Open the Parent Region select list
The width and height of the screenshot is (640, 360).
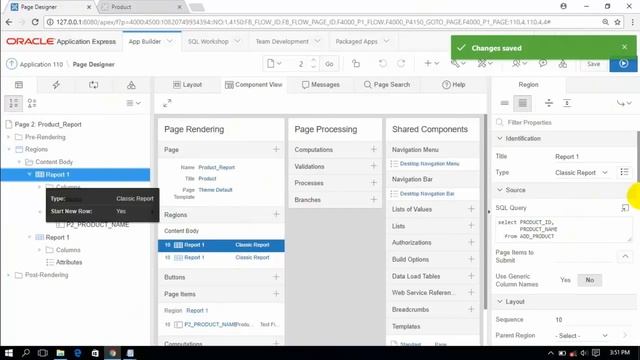[582, 336]
